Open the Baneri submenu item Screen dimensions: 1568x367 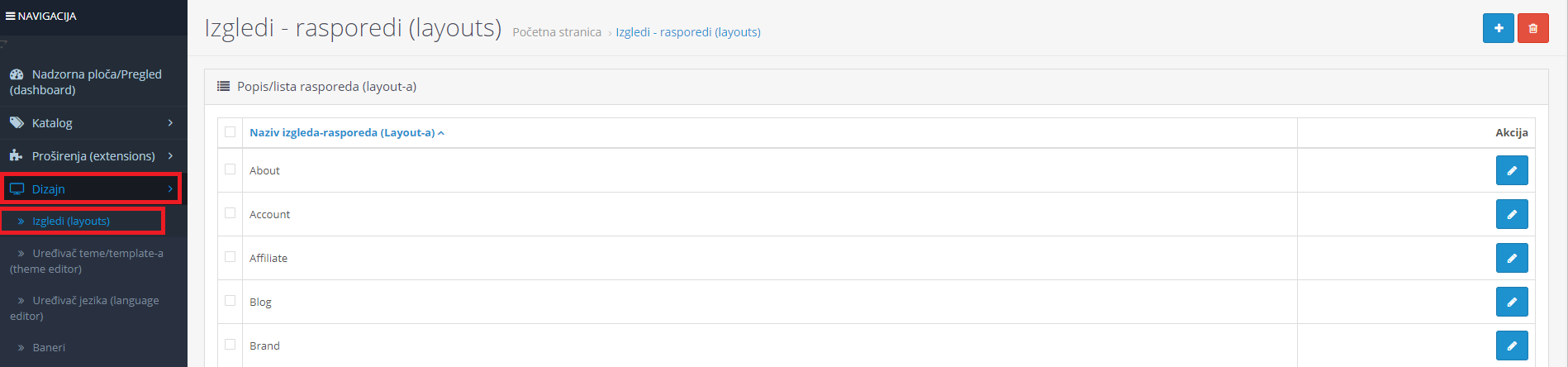(49, 347)
